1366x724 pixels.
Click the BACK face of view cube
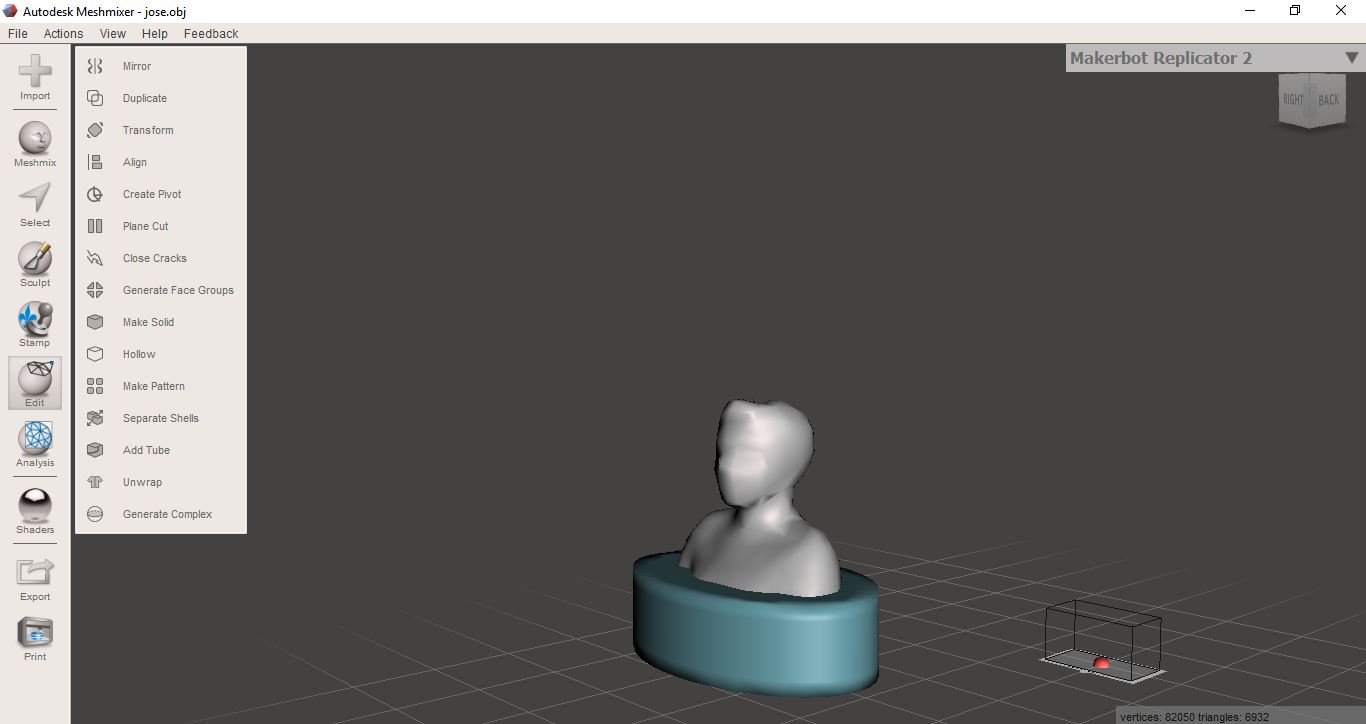[1328, 99]
